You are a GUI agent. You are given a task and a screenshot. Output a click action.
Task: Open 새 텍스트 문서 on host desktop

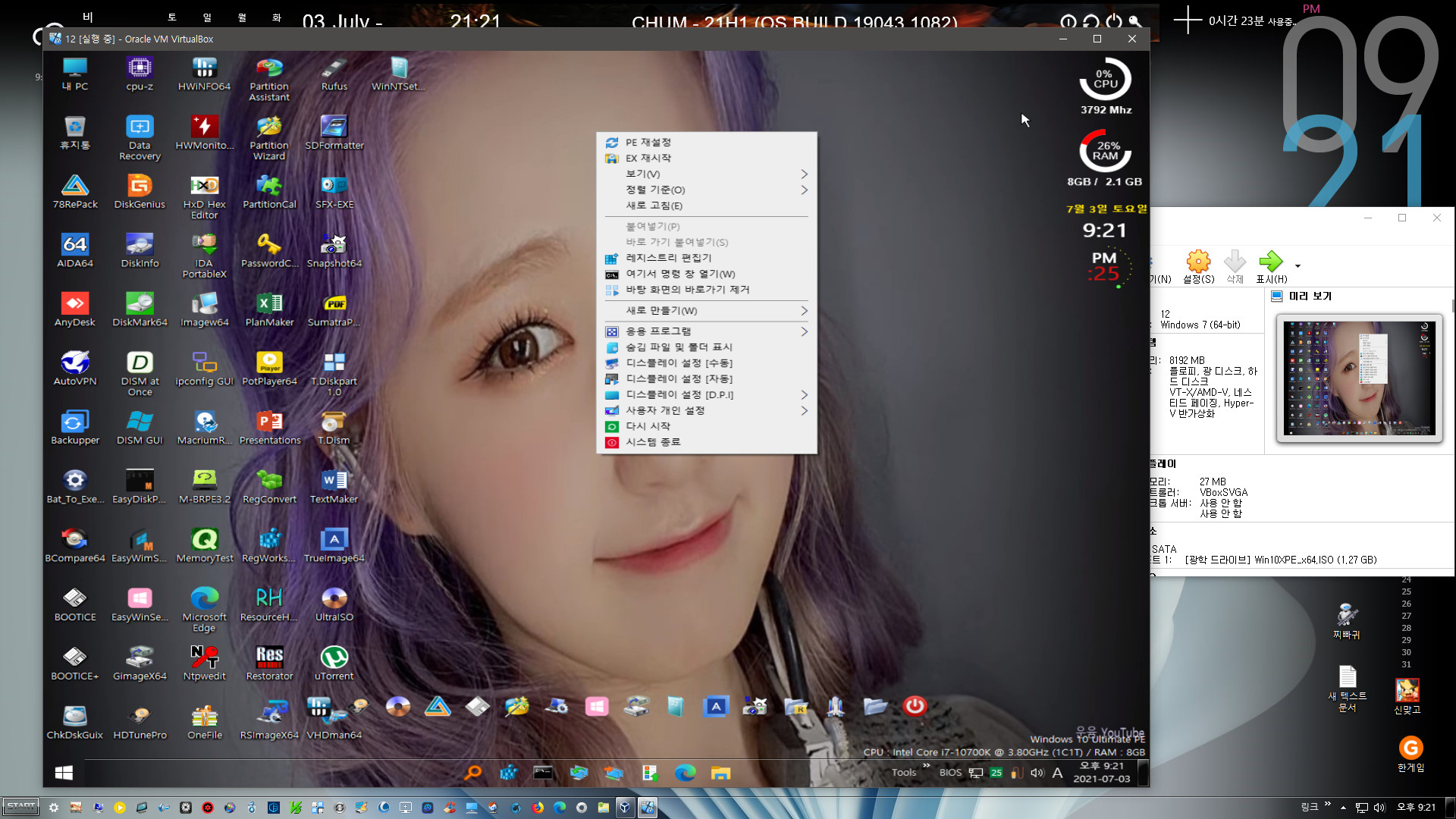click(1348, 689)
